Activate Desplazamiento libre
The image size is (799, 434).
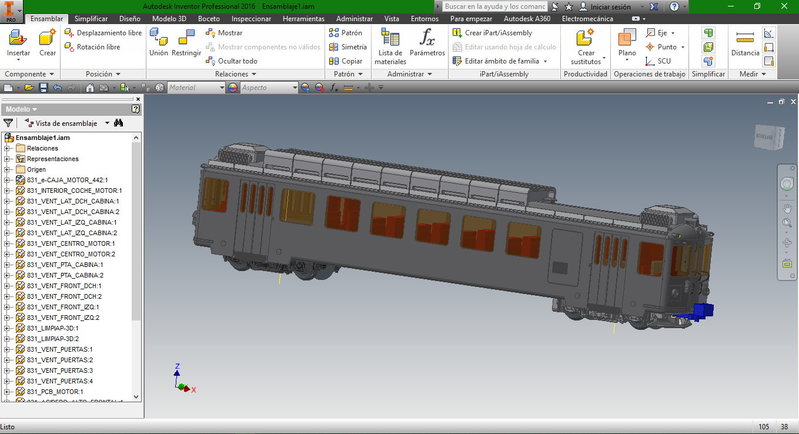(103, 33)
